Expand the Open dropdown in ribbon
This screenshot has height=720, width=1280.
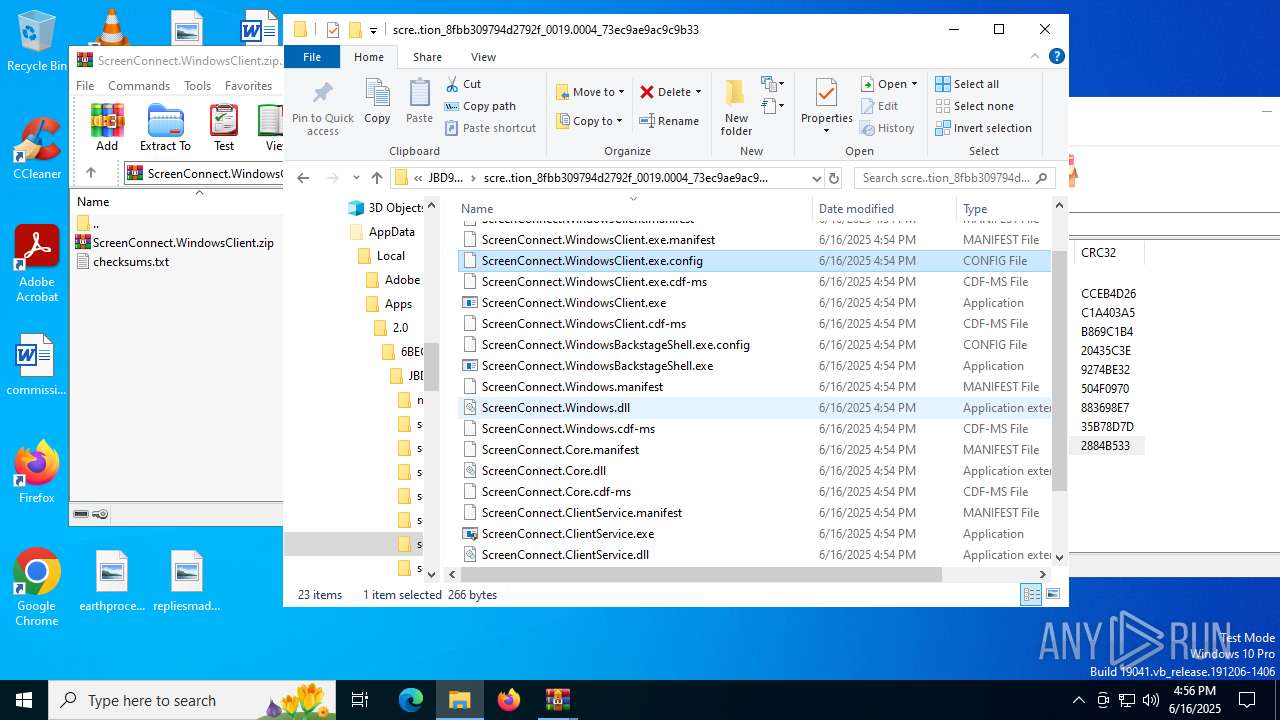tap(915, 84)
